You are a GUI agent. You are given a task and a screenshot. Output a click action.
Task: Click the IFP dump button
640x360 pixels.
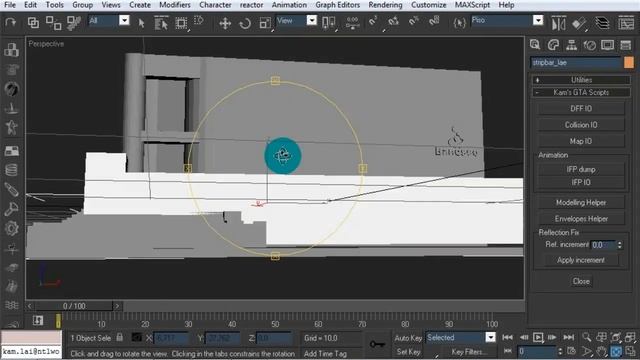coord(581,169)
